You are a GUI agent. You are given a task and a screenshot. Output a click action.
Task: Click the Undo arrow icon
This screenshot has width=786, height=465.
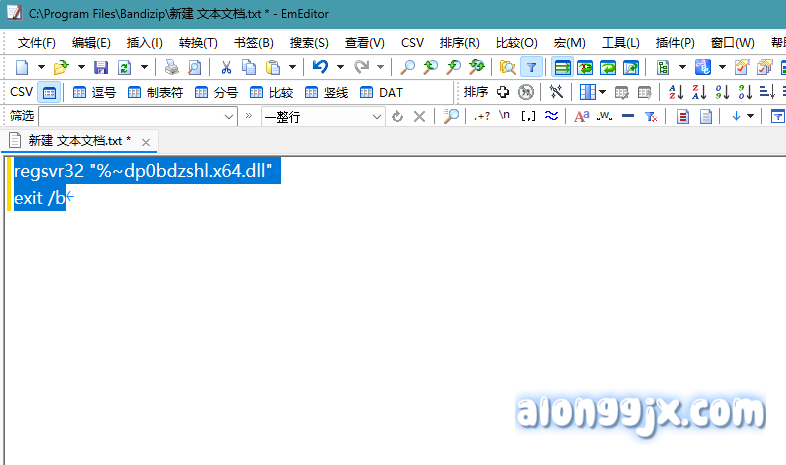[x=319, y=67]
